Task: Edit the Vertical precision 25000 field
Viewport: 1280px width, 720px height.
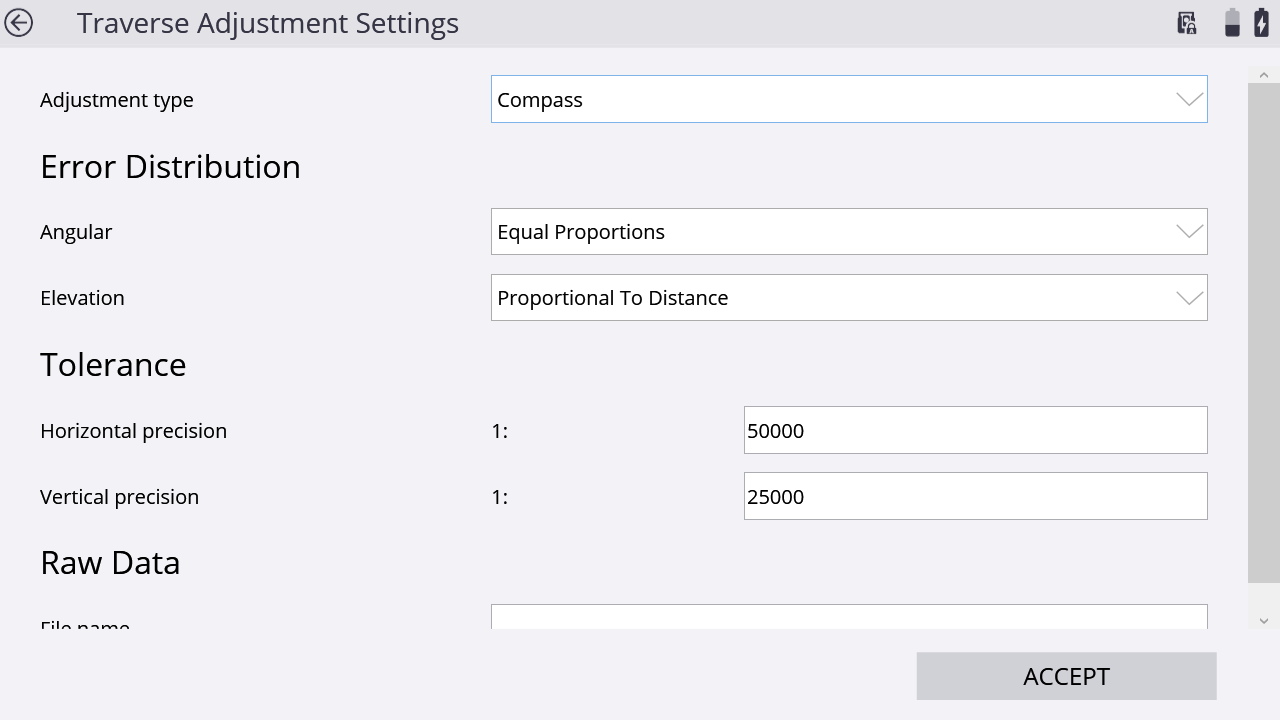Action: click(x=975, y=496)
